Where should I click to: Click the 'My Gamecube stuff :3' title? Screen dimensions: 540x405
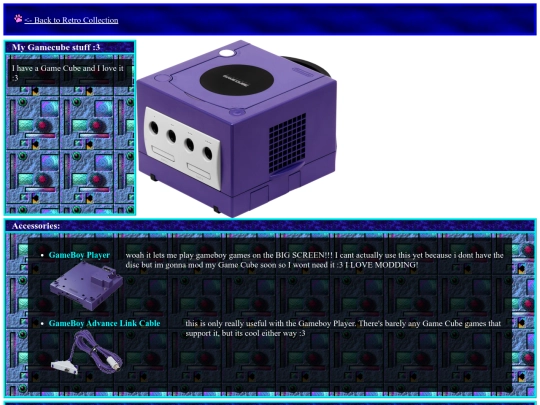(x=56, y=47)
